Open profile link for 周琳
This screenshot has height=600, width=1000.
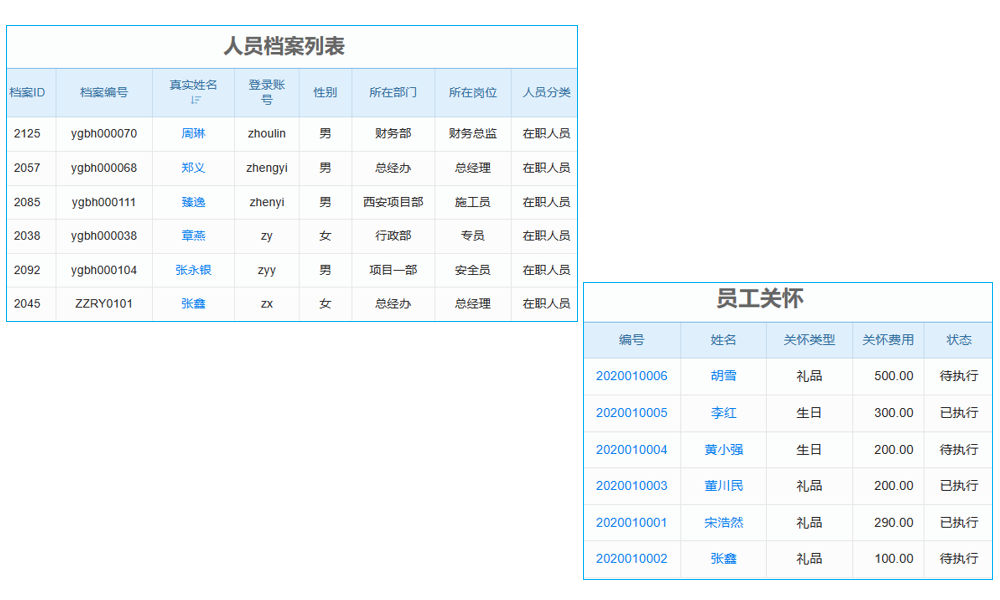click(192, 134)
